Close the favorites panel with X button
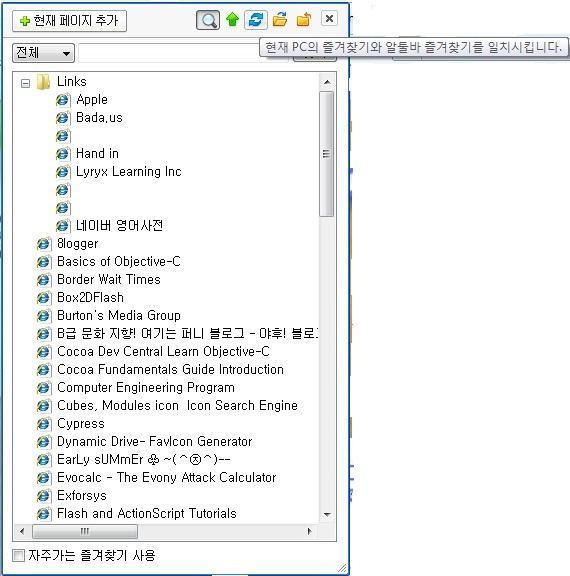570x576 pixels. pyautogui.click(x=329, y=18)
